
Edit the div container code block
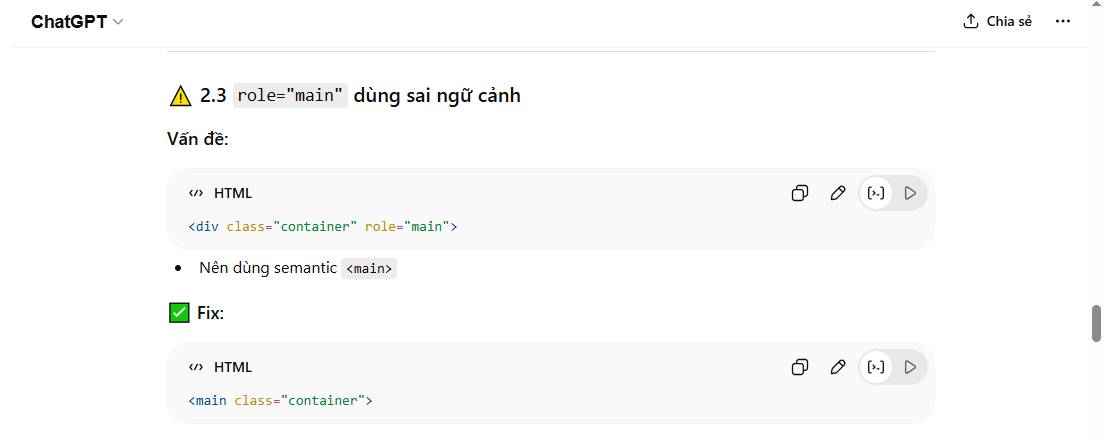[838, 193]
